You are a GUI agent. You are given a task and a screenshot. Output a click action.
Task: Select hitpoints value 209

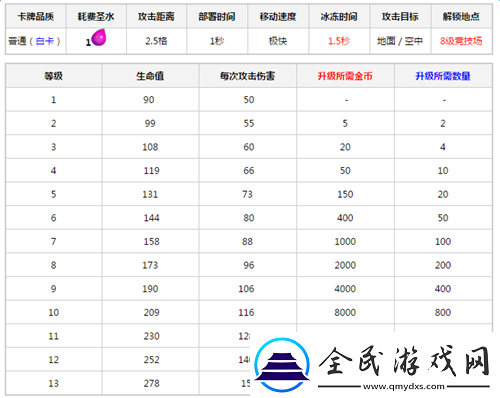pos(152,313)
